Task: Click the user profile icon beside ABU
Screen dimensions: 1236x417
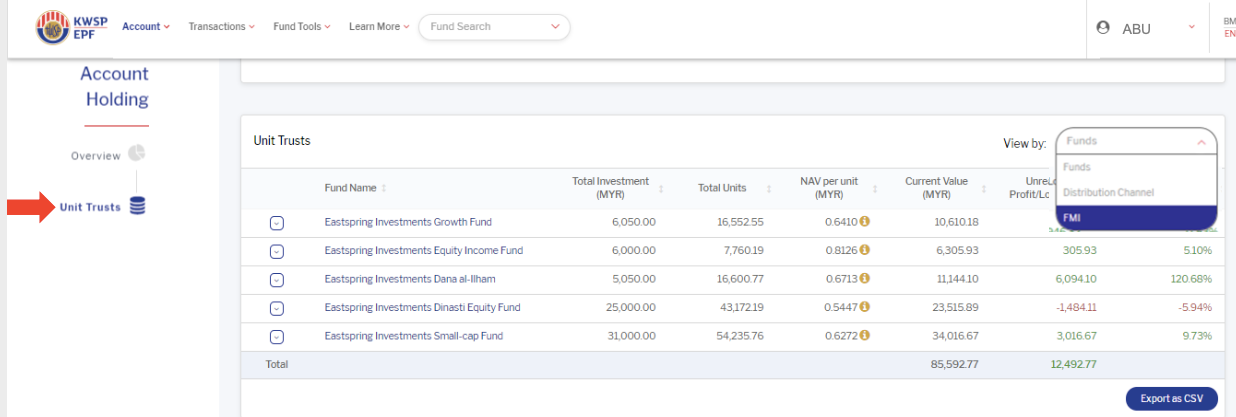Action: (x=1104, y=28)
